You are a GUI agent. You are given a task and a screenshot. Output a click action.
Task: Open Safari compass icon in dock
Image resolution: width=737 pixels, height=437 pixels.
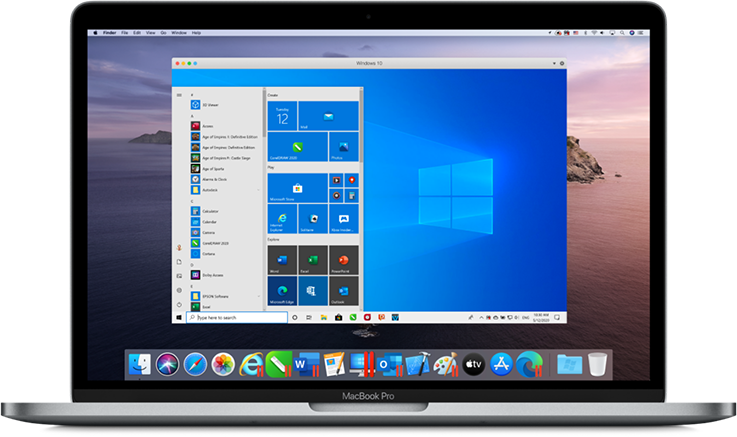click(x=195, y=365)
